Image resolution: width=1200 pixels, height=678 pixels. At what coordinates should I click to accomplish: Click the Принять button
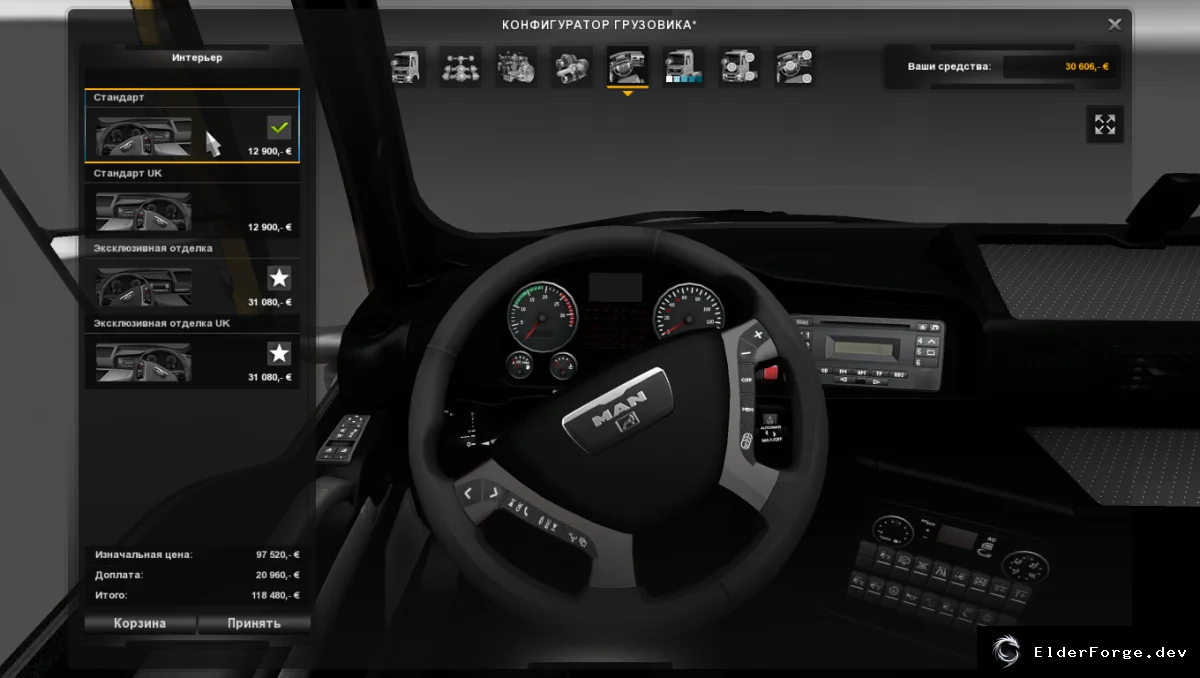[254, 623]
